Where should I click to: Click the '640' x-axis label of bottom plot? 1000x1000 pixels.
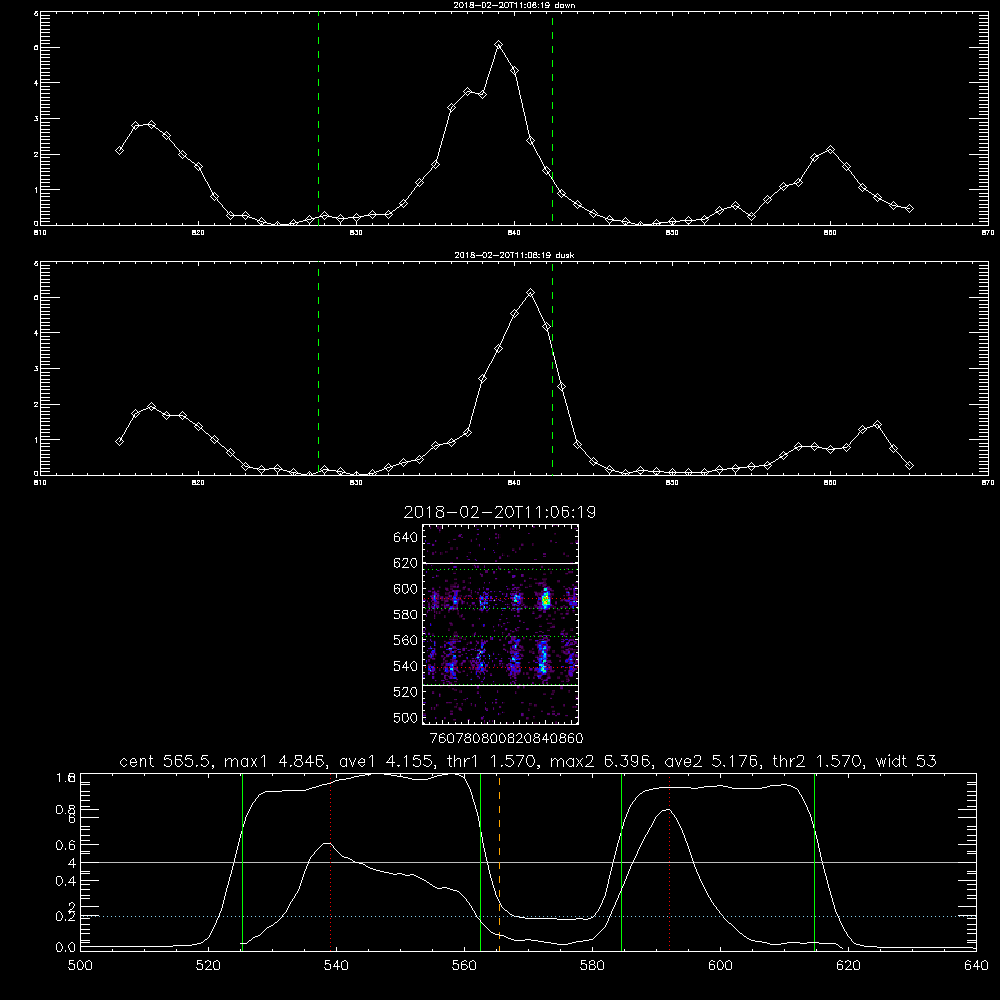click(x=976, y=966)
